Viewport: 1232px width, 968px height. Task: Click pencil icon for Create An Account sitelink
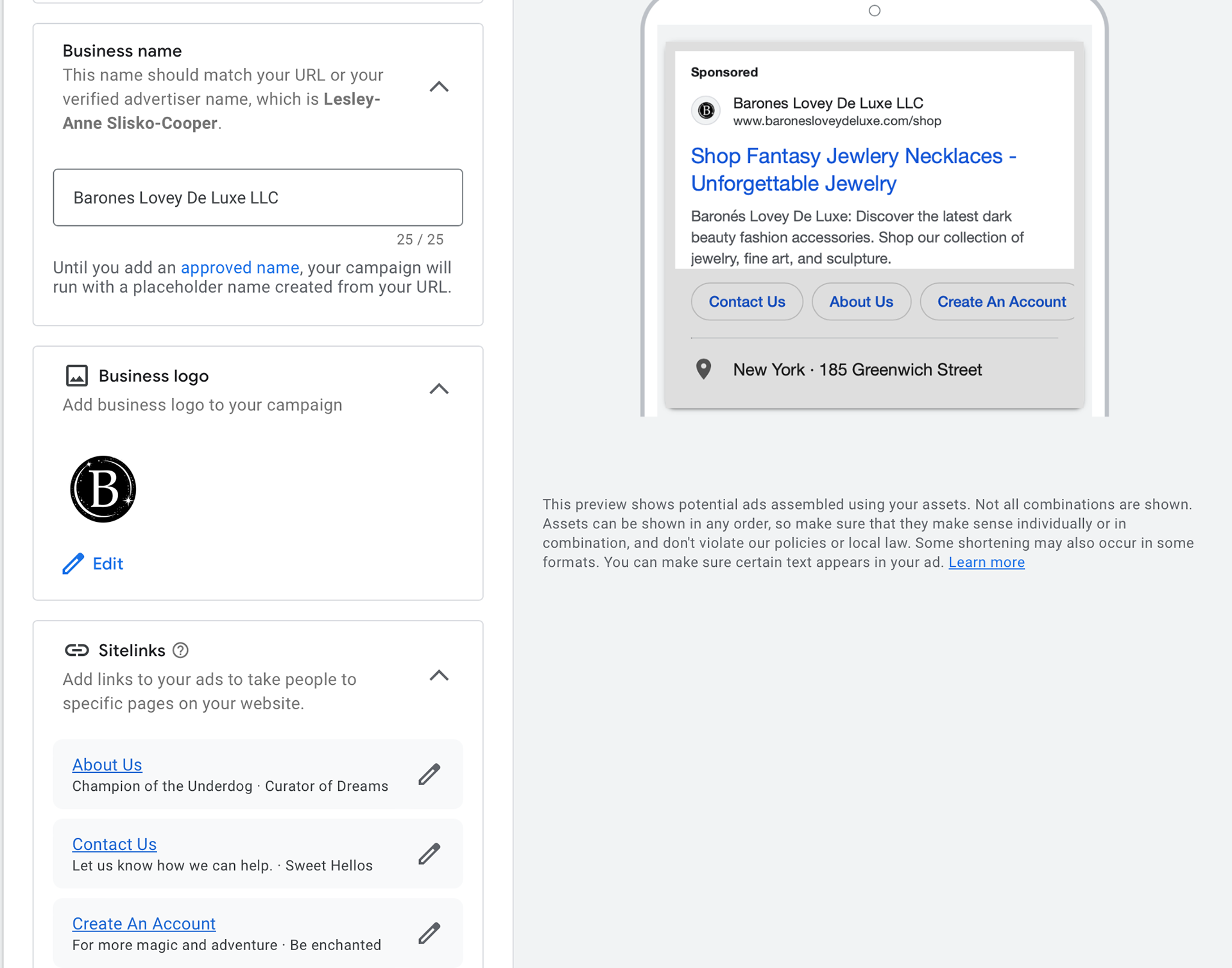429,933
